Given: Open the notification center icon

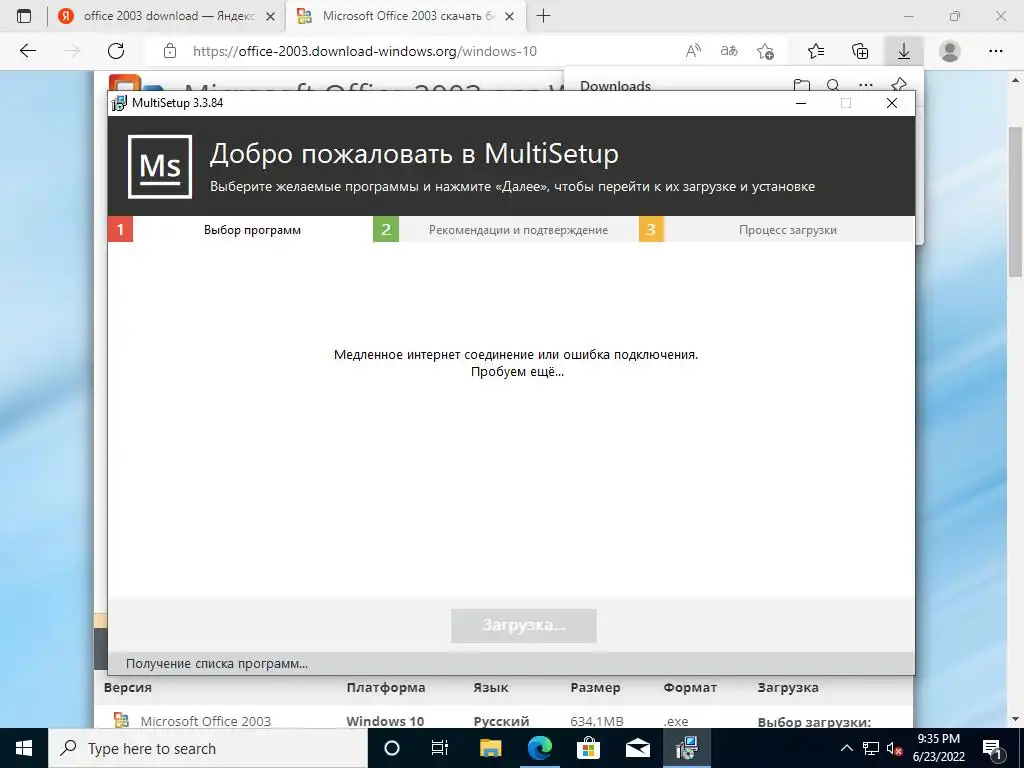Looking at the screenshot, I should click(992, 748).
